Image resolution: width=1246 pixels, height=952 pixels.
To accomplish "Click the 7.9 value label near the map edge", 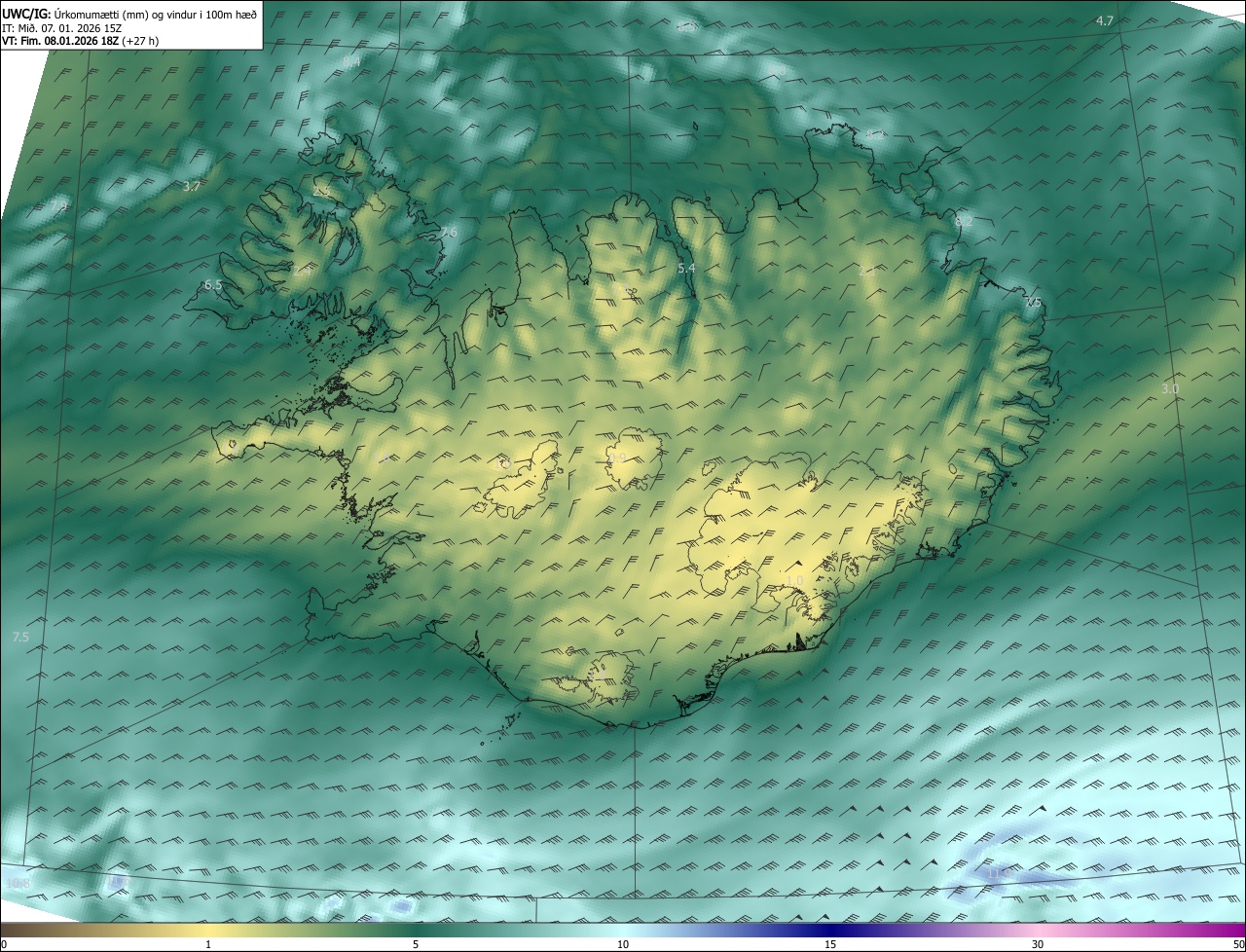I will (59, 206).
